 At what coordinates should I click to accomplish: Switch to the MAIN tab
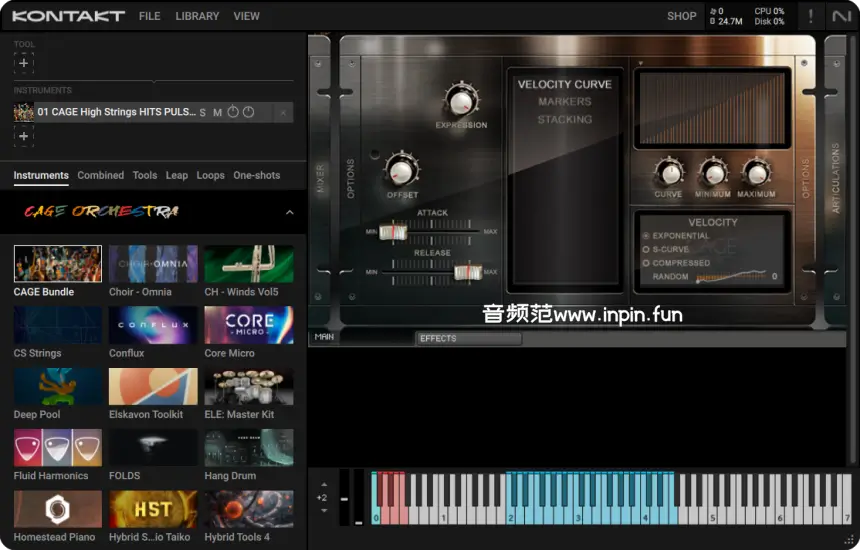pos(324,337)
